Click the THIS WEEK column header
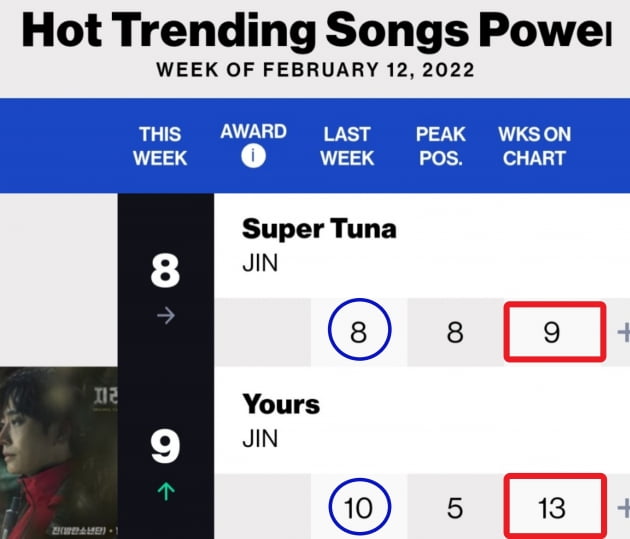 pos(160,146)
